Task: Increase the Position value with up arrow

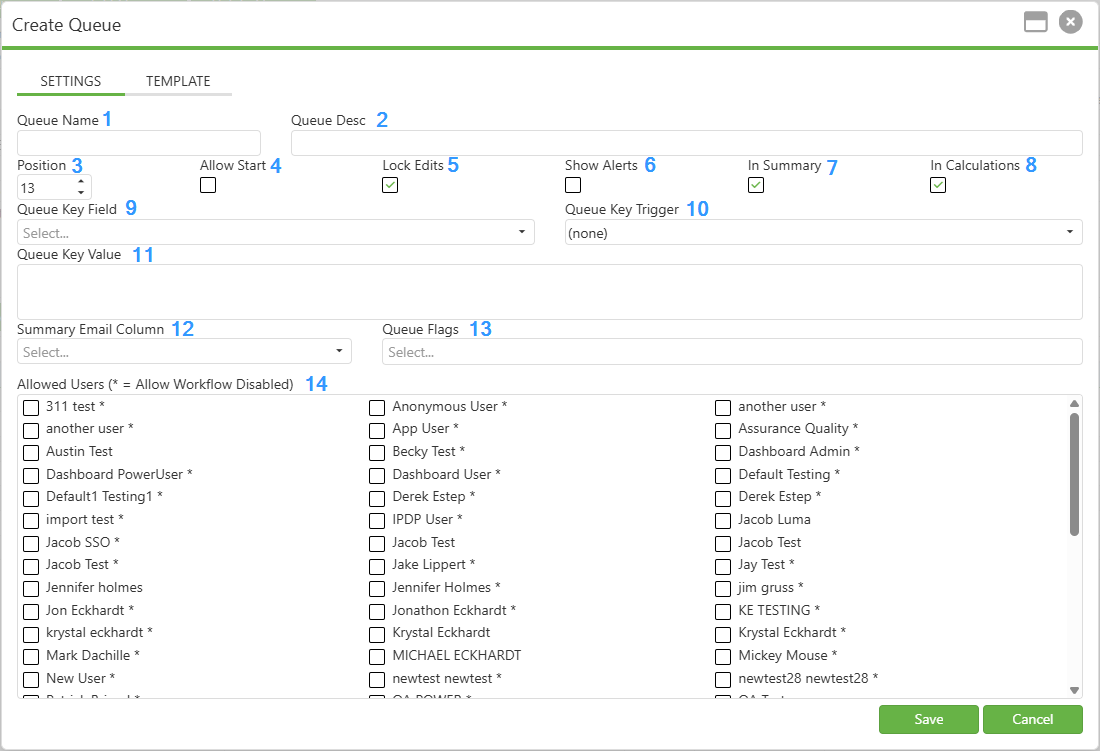Action: coord(81,182)
